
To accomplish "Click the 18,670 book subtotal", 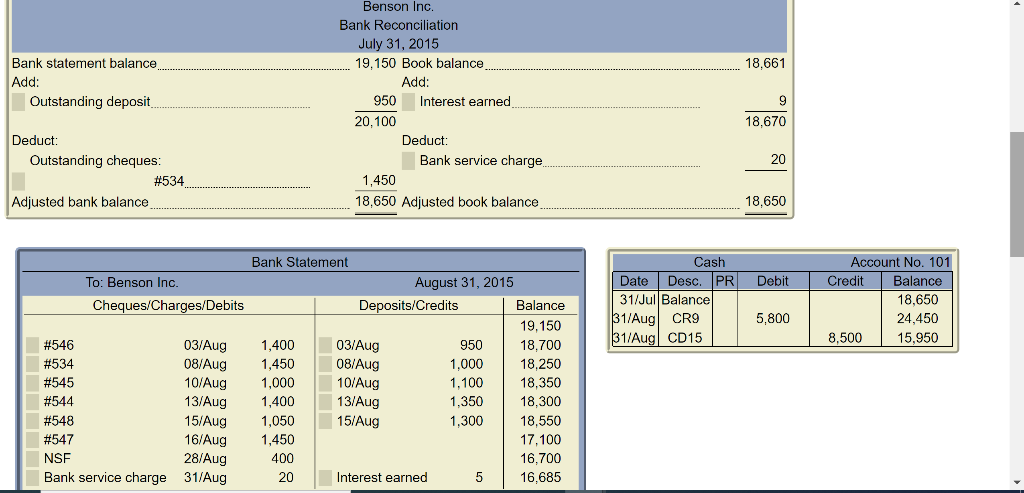I will pyautogui.click(x=765, y=121).
